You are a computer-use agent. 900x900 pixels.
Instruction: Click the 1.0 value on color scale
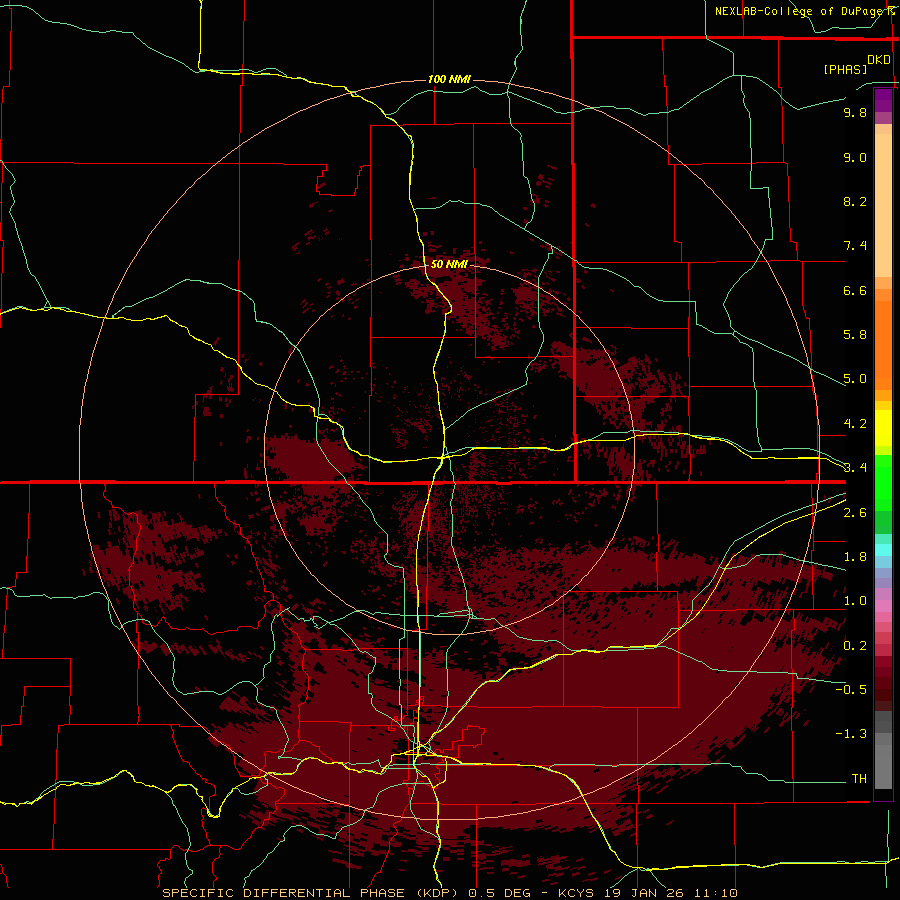pos(855,601)
